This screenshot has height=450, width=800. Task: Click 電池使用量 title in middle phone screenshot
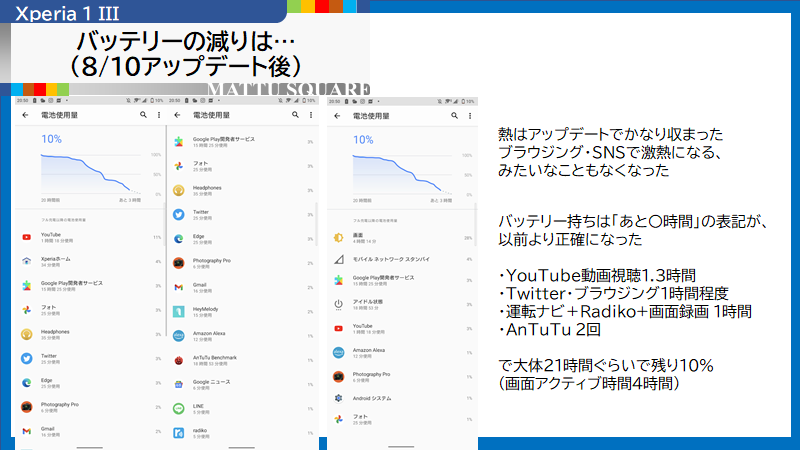211,115
